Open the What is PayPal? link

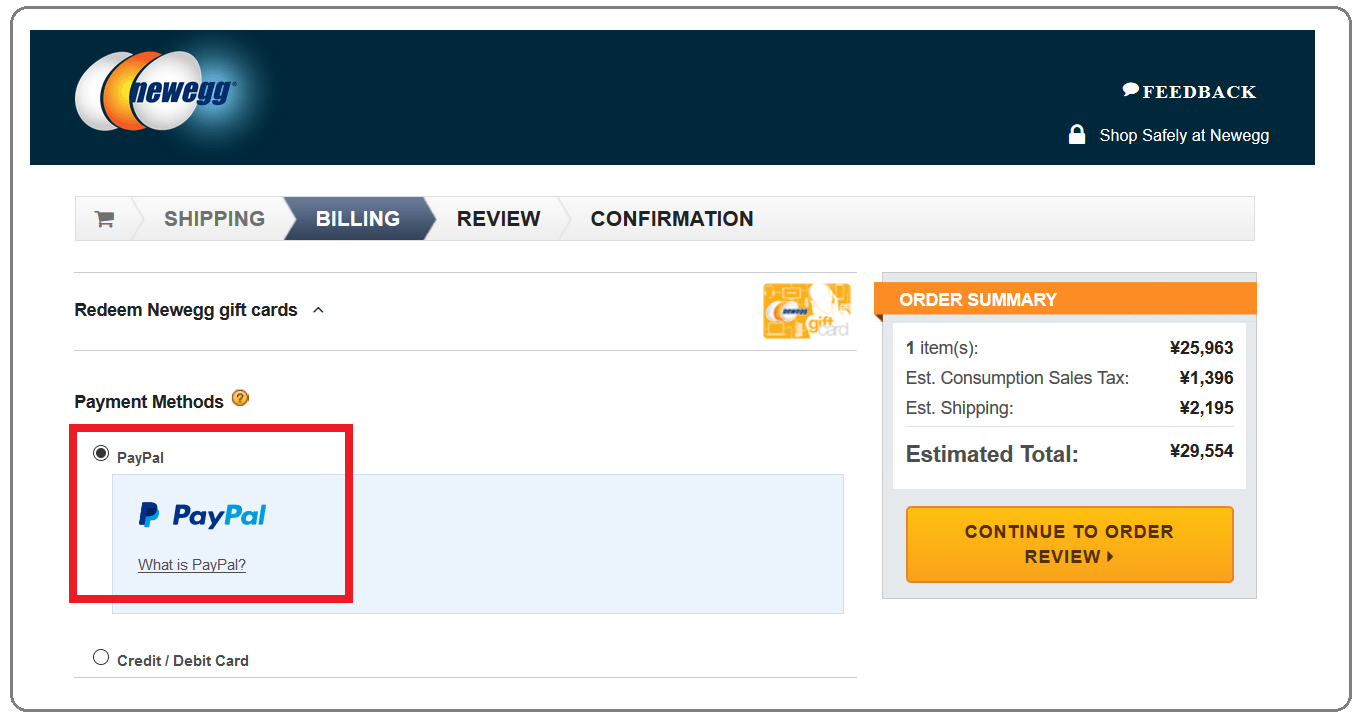[192, 565]
